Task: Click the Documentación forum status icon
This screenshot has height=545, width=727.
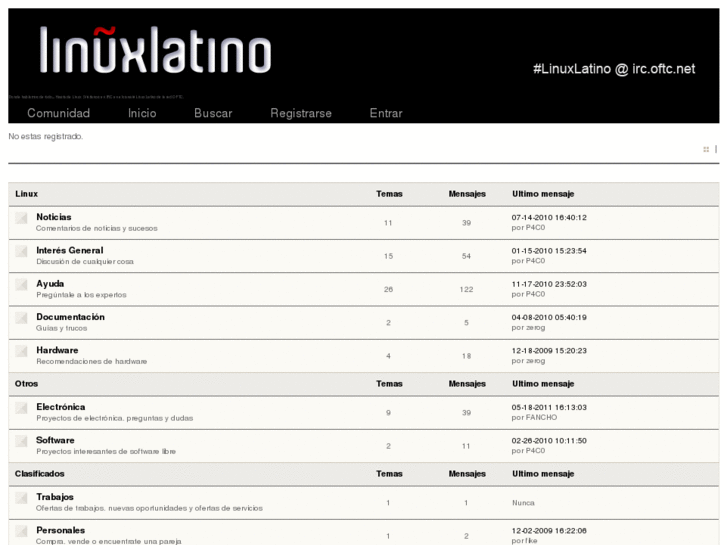Action: (21, 318)
